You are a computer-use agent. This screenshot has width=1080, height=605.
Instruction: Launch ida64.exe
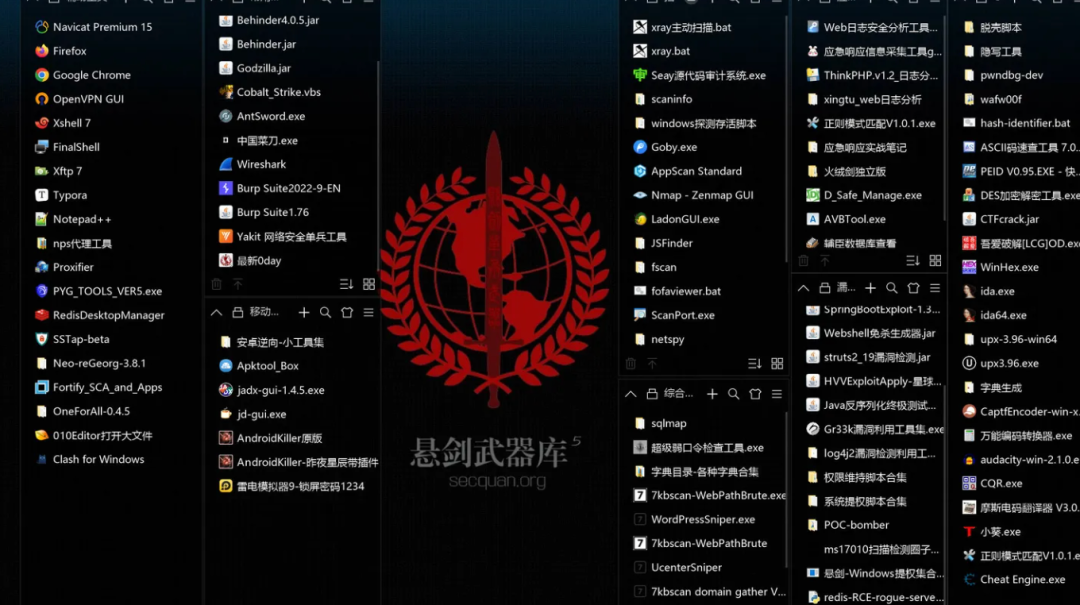[994, 316]
